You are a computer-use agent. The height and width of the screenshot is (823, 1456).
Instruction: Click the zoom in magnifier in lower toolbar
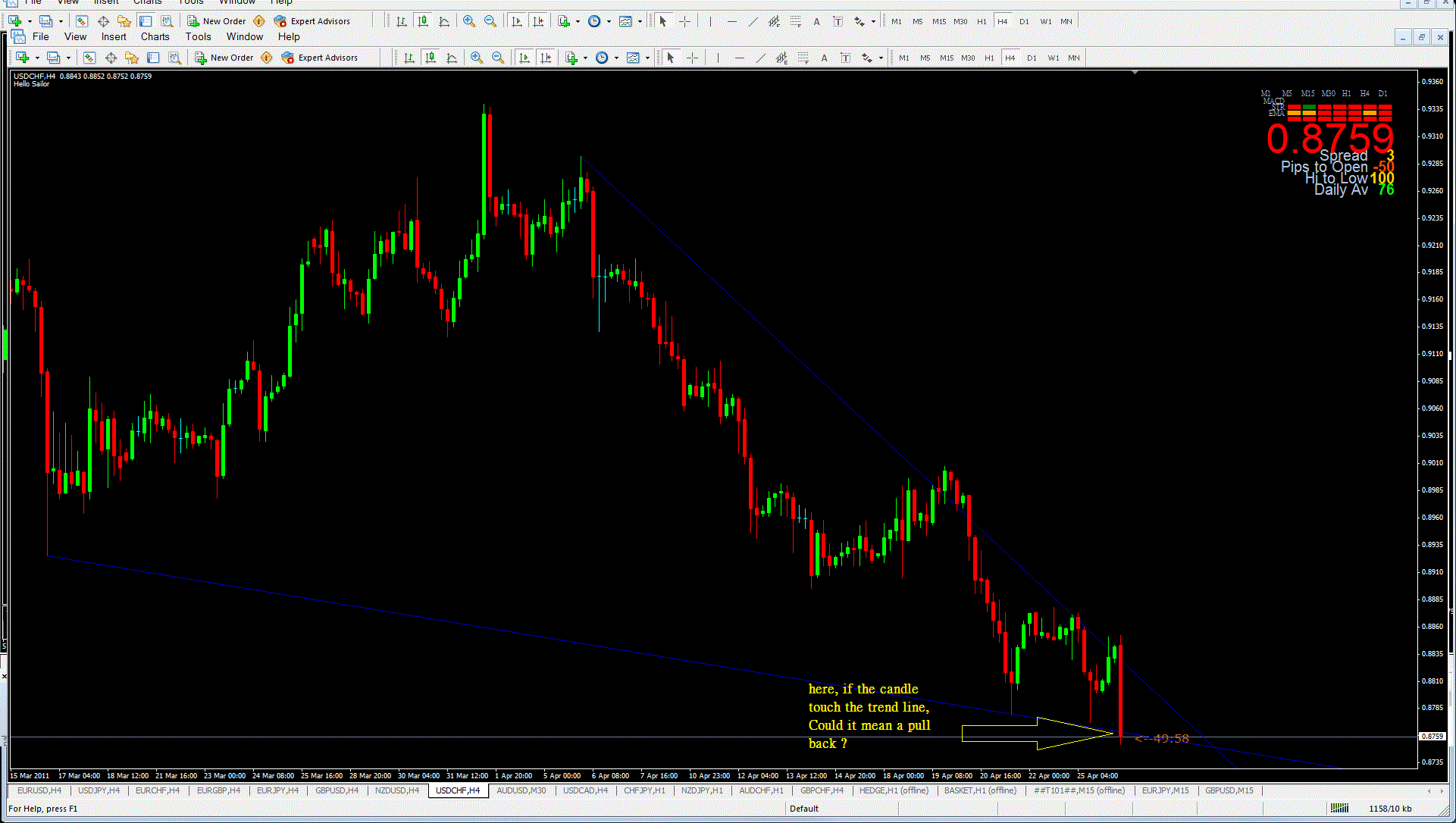(x=477, y=58)
